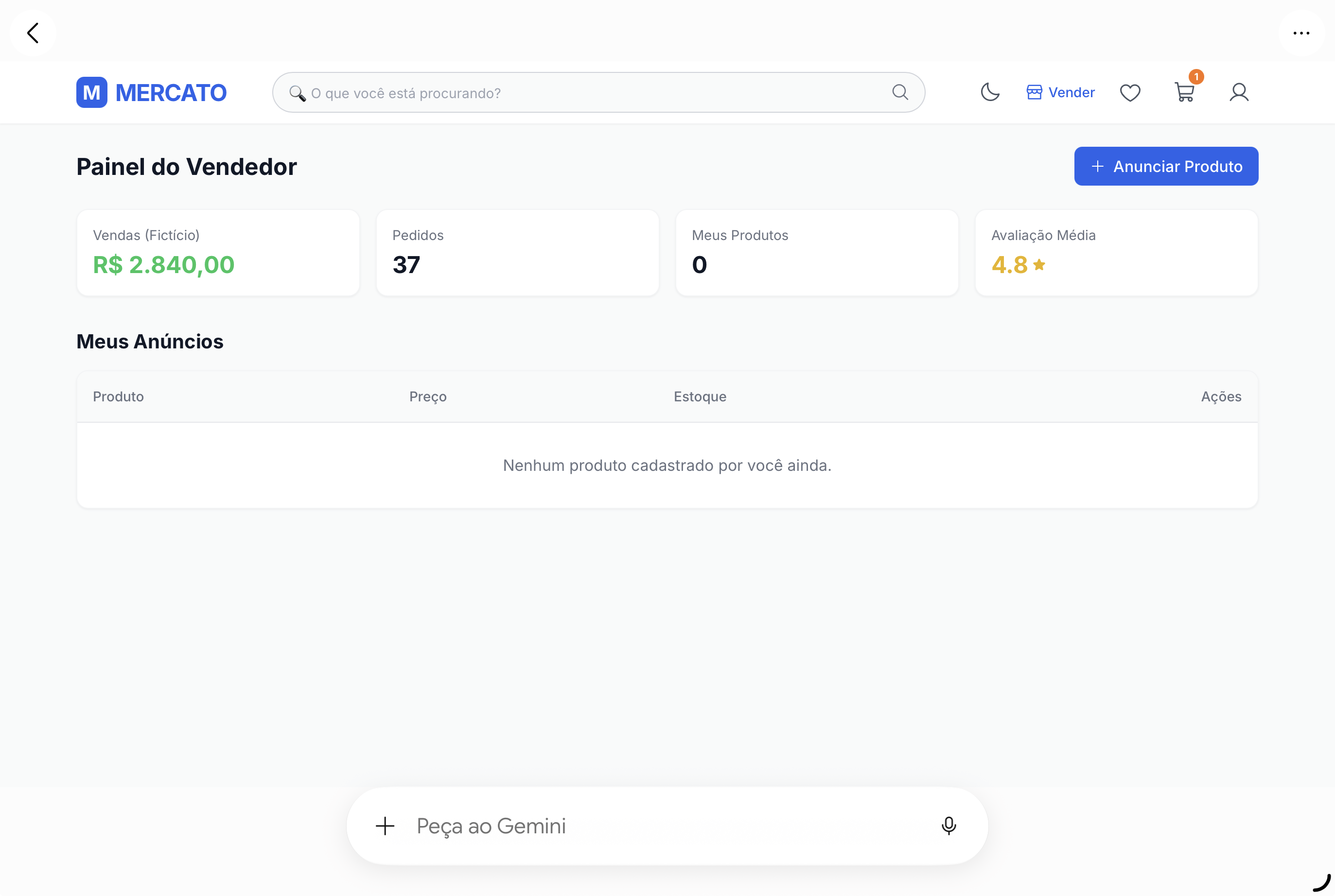Viewport: 1335px width, 896px height.
Task: Click the cart badge showing 1
Action: (1196, 77)
